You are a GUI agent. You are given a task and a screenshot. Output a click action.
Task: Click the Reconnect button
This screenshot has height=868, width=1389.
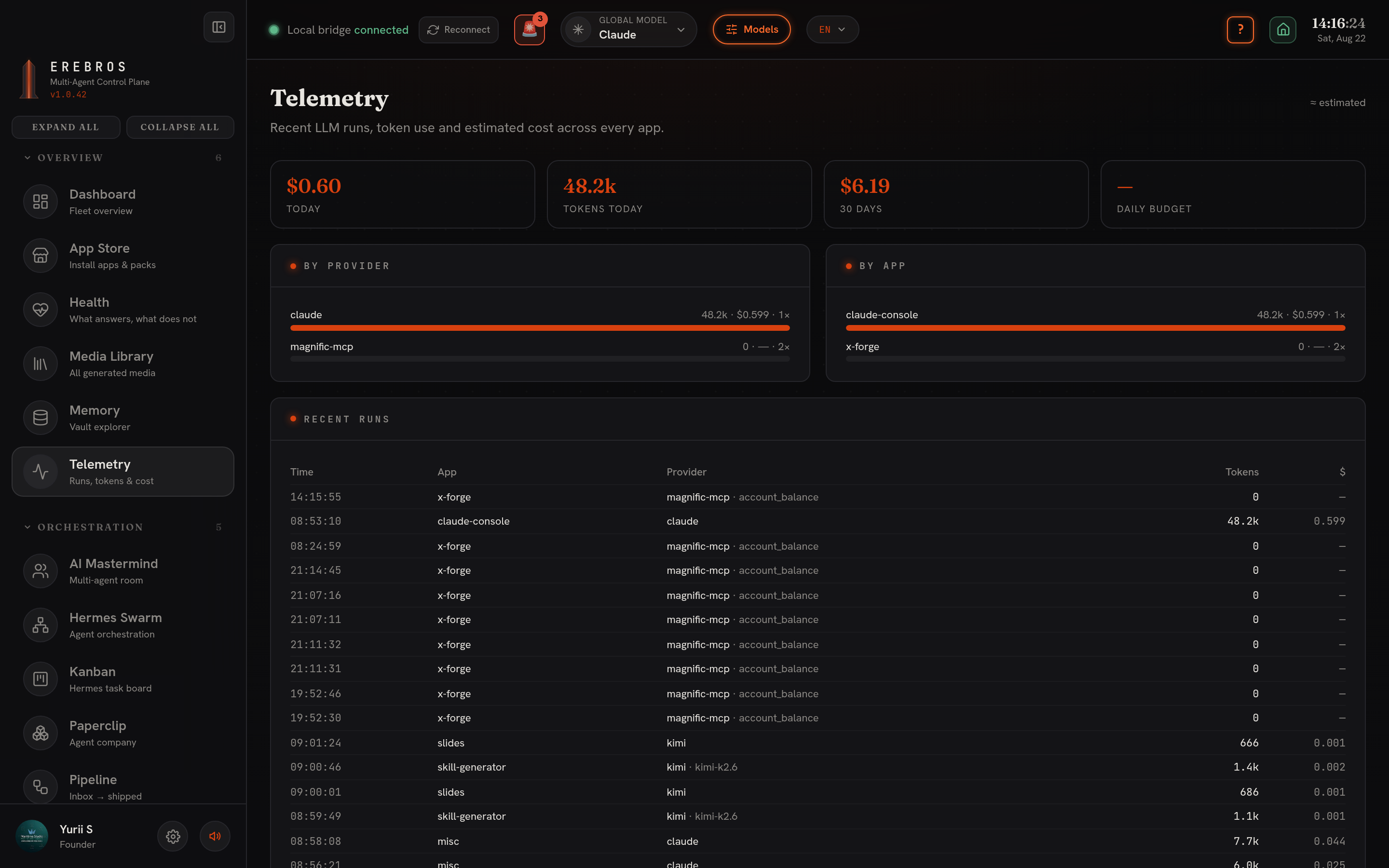pyautogui.click(x=458, y=29)
